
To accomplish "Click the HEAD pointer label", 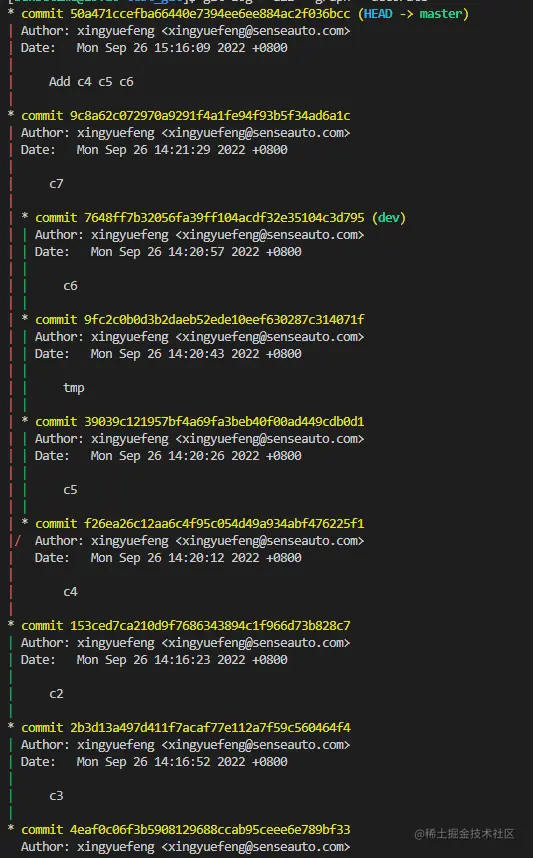I will pyautogui.click(x=378, y=14).
